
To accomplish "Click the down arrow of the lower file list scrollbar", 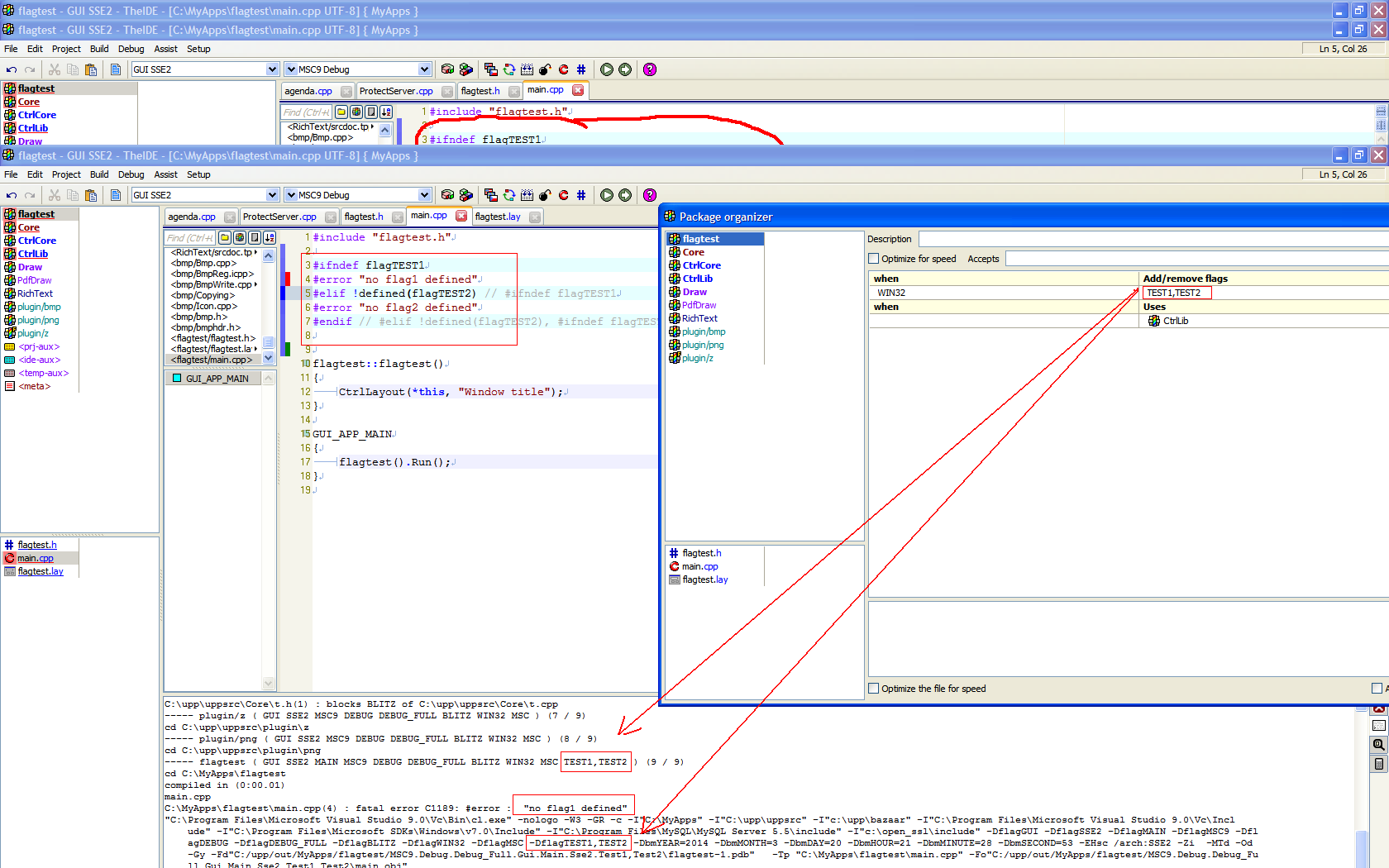I will point(268,358).
